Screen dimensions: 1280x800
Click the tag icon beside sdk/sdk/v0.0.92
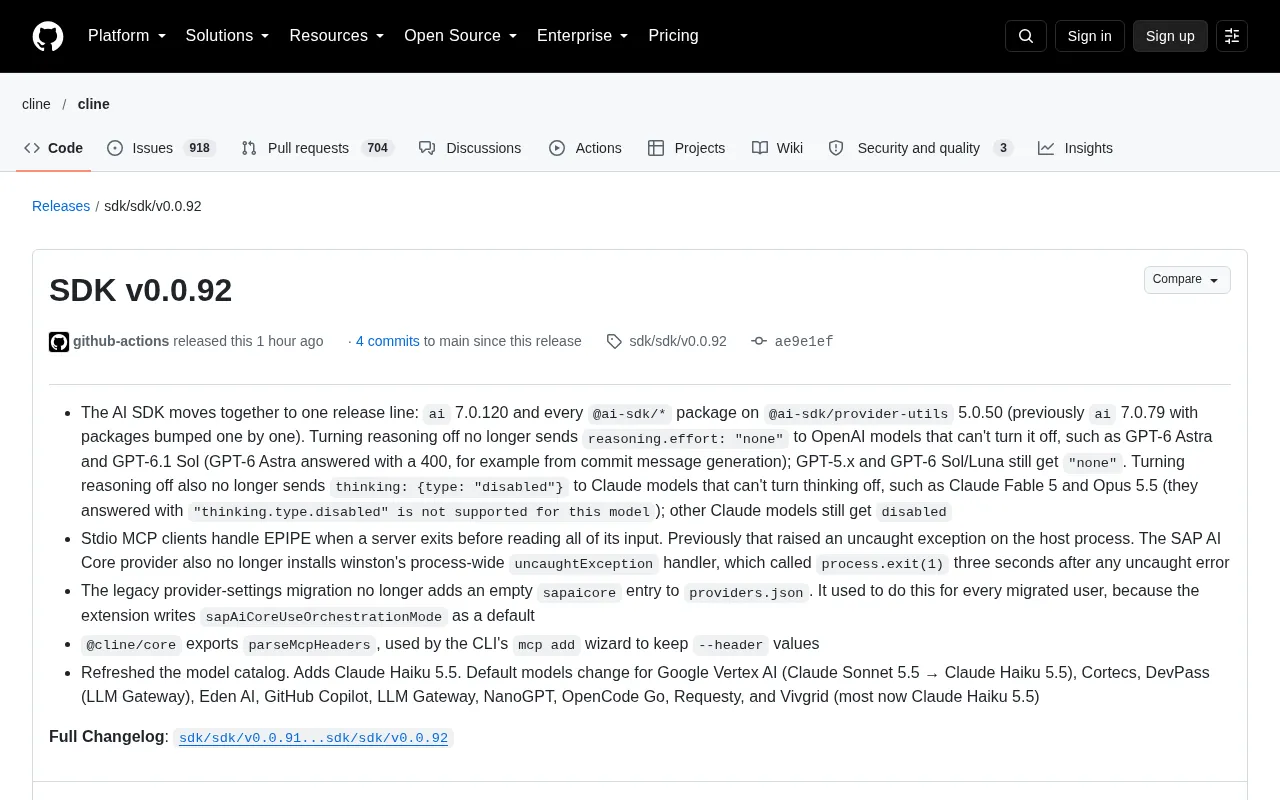pyautogui.click(x=614, y=341)
